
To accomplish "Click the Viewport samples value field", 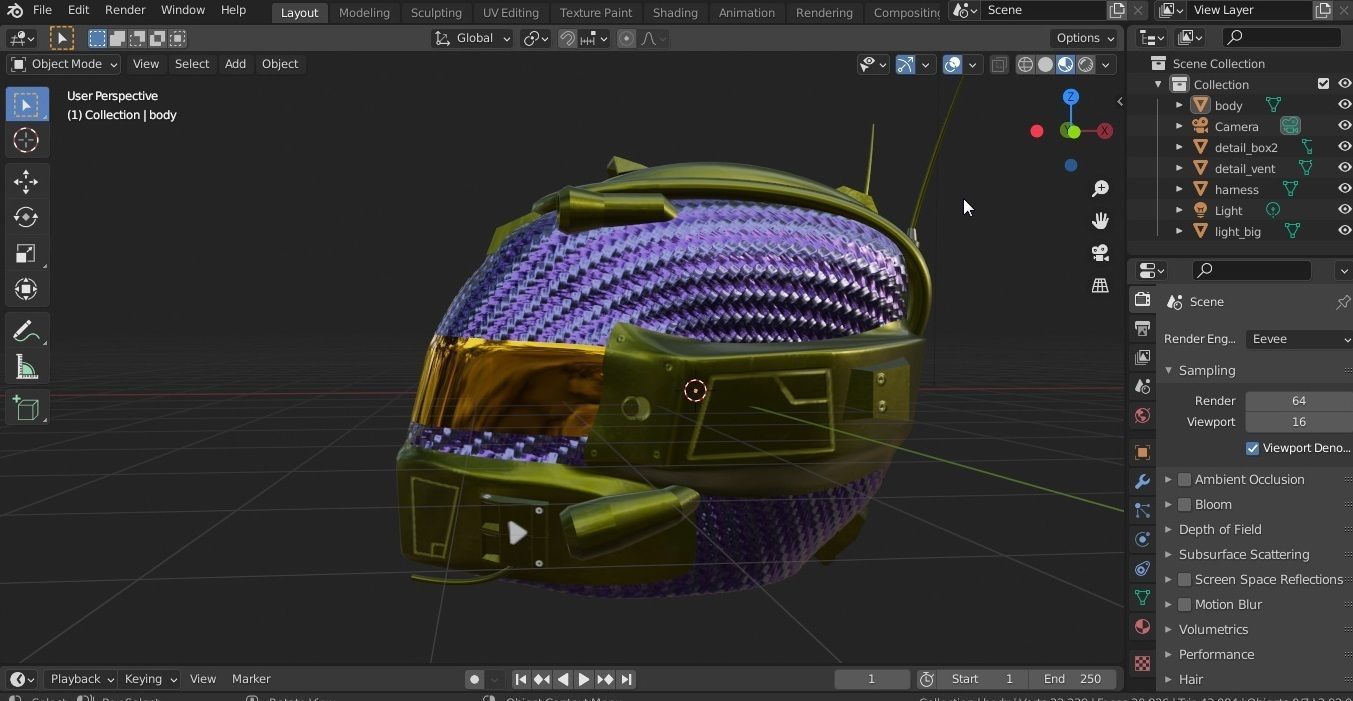I will 1298,422.
